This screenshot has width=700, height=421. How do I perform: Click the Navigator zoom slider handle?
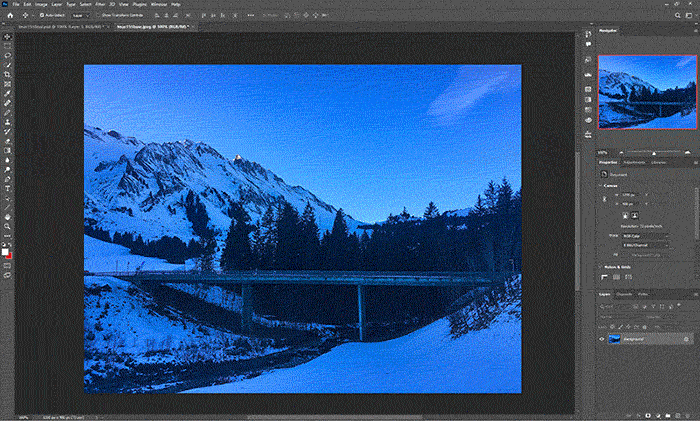pos(654,153)
